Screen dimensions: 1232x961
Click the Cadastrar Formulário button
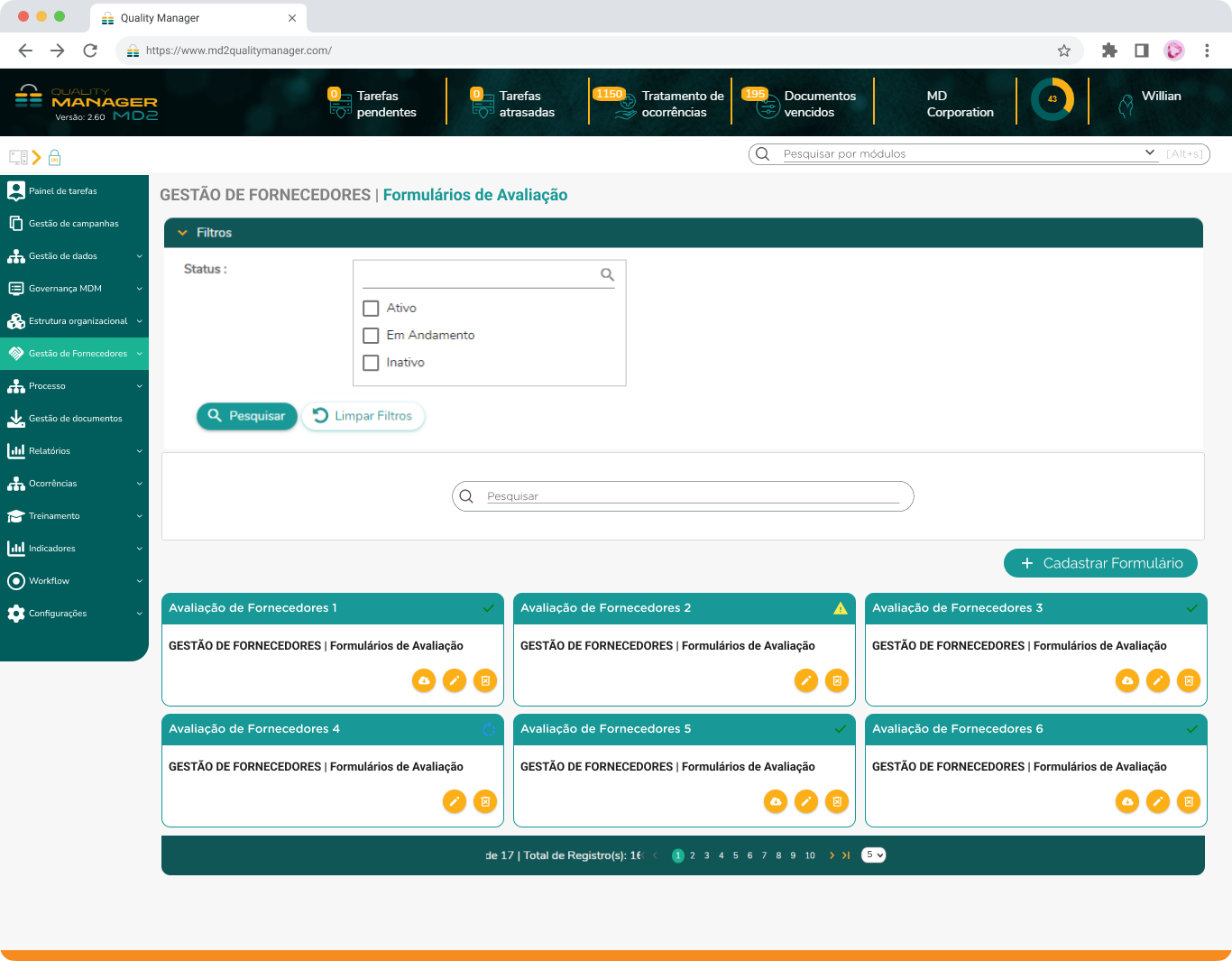(x=1100, y=563)
